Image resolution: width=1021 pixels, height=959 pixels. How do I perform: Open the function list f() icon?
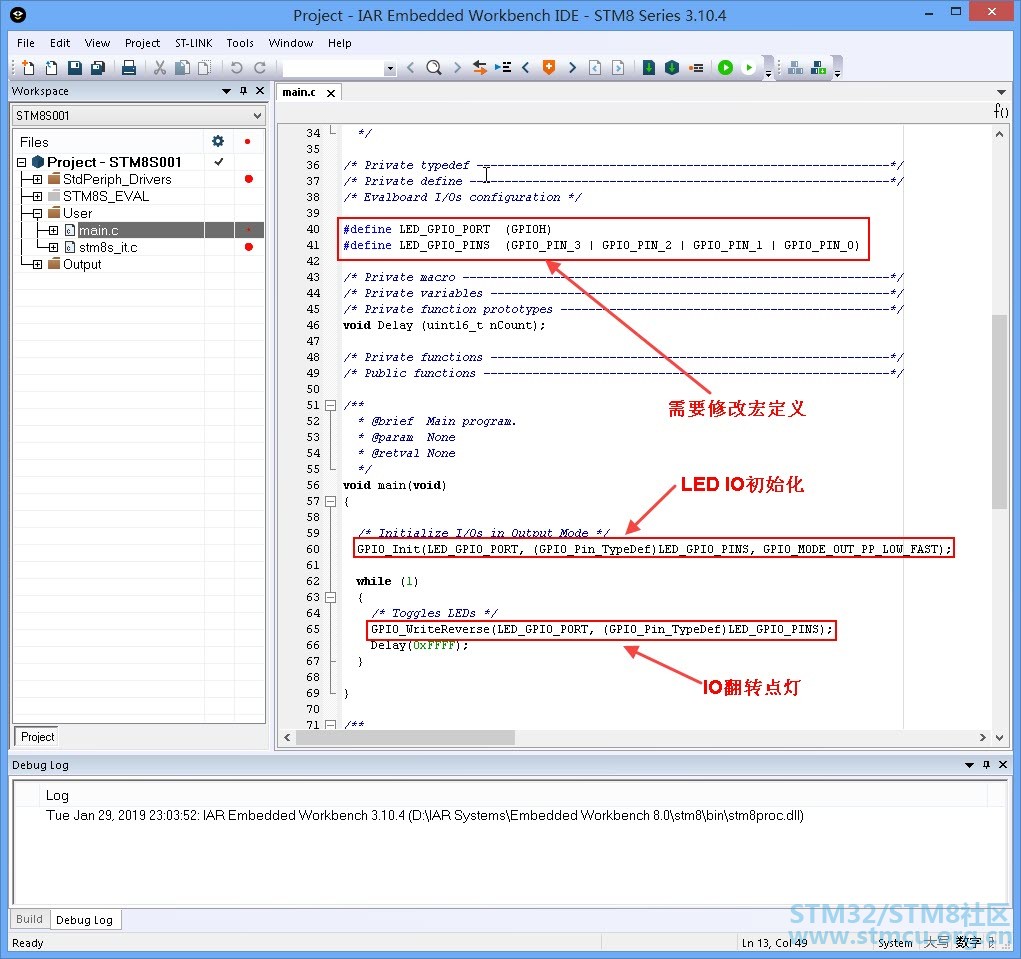pos(1001,111)
